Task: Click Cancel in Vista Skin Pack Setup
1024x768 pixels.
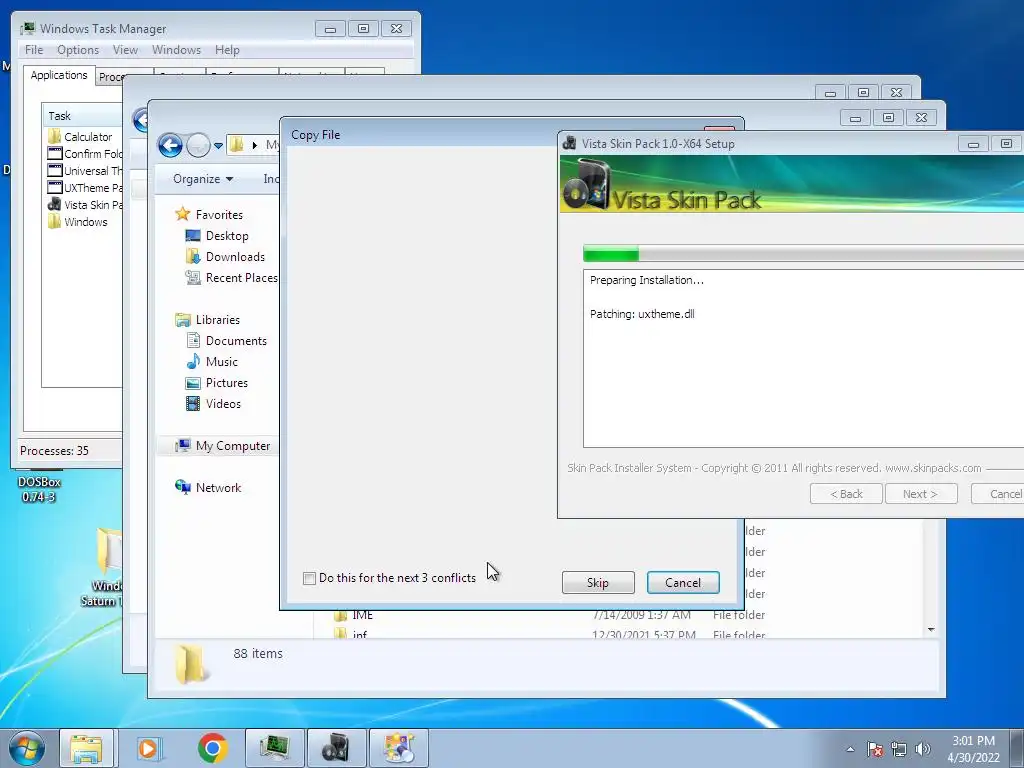Action: 998,494
